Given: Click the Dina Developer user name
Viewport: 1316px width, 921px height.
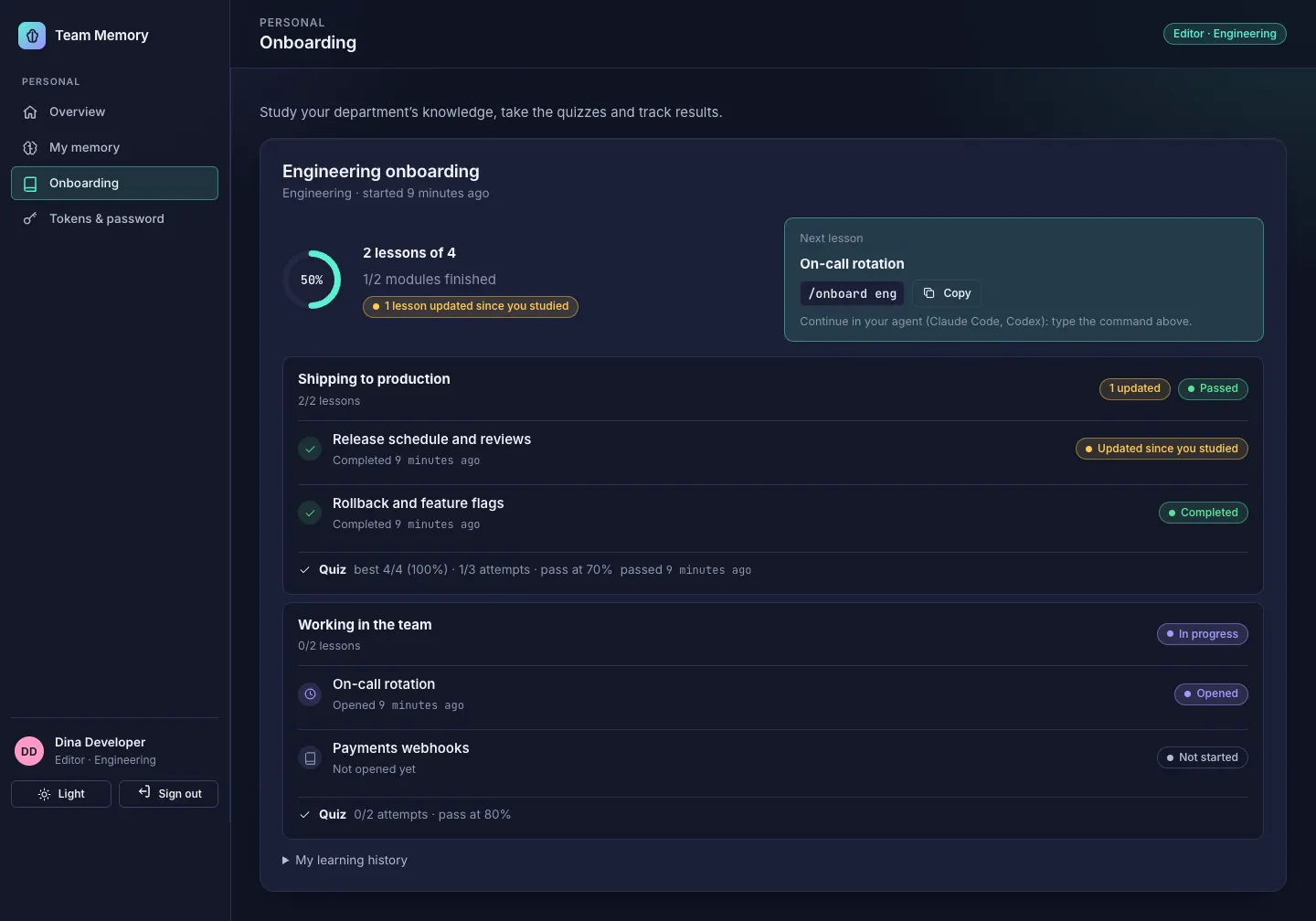Looking at the screenshot, I should [100, 742].
